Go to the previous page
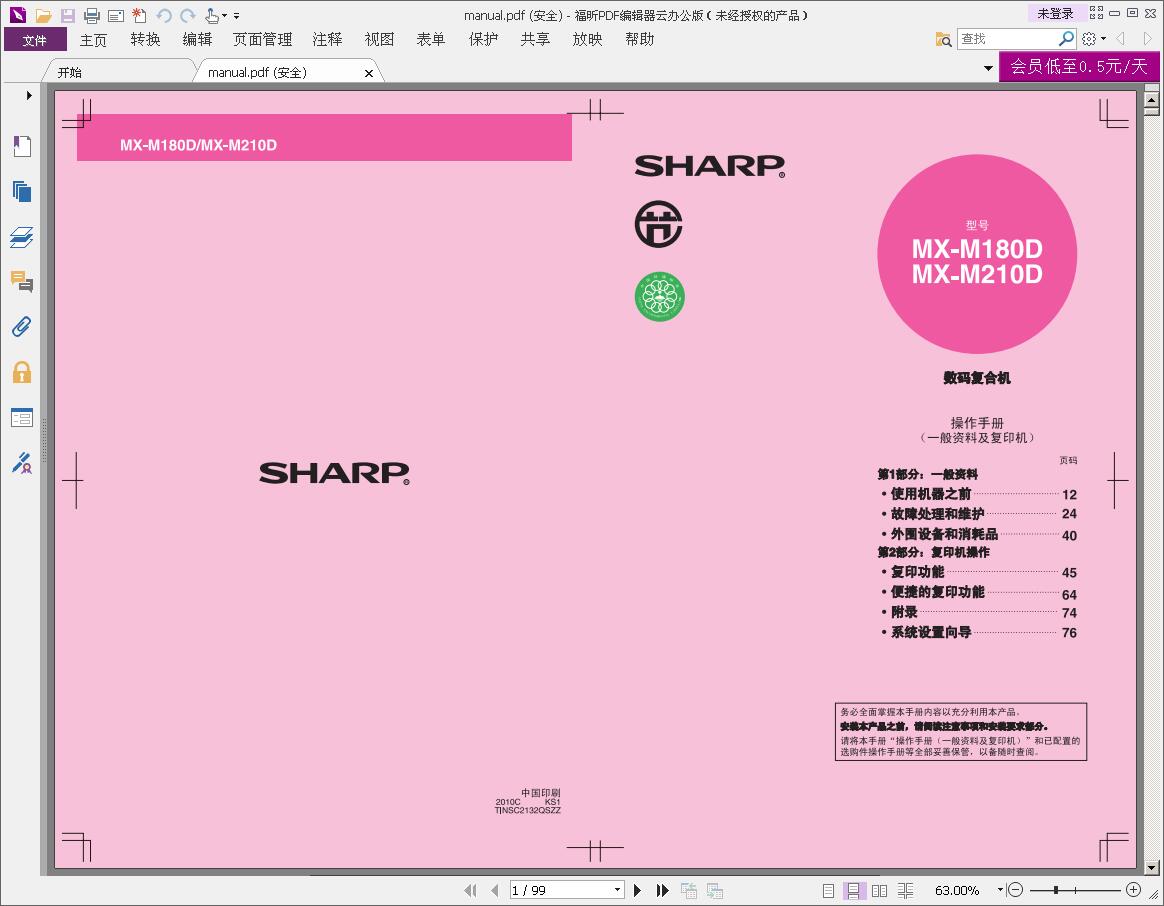The image size is (1164, 906). (494, 890)
